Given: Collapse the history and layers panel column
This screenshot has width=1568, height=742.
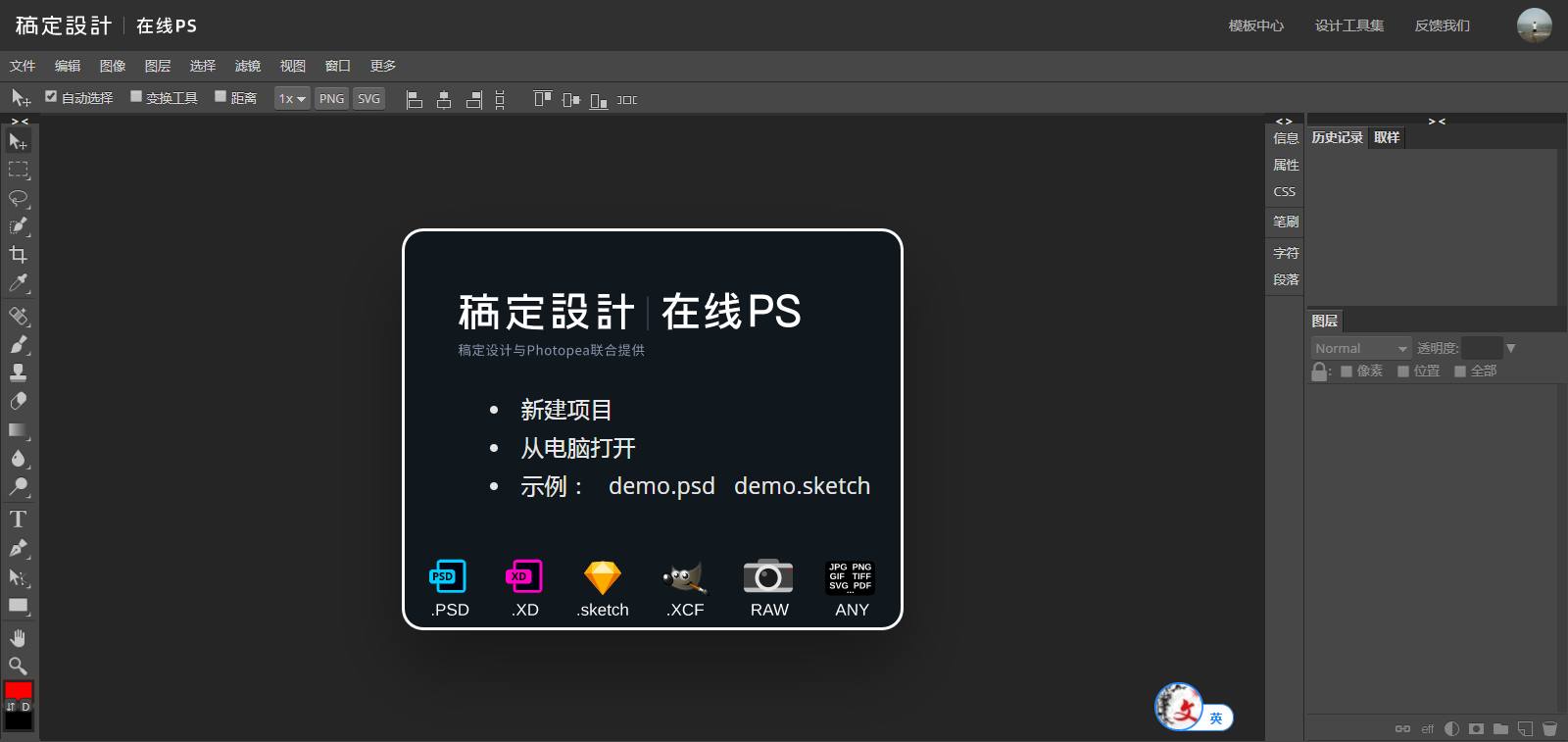Looking at the screenshot, I should coord(1437,122).
